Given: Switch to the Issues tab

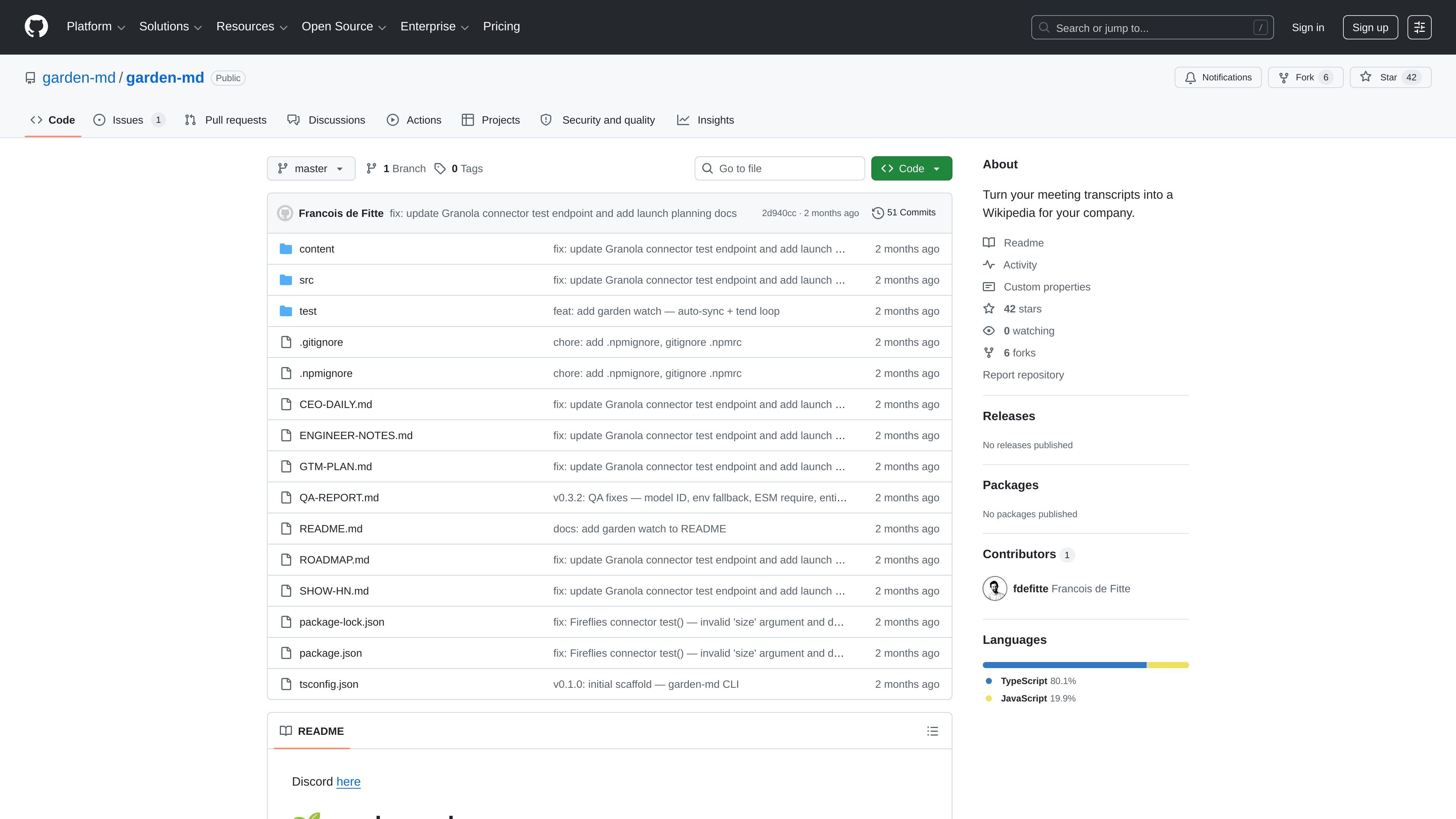Looking at the screenshot, I should [x=129, y=120].
